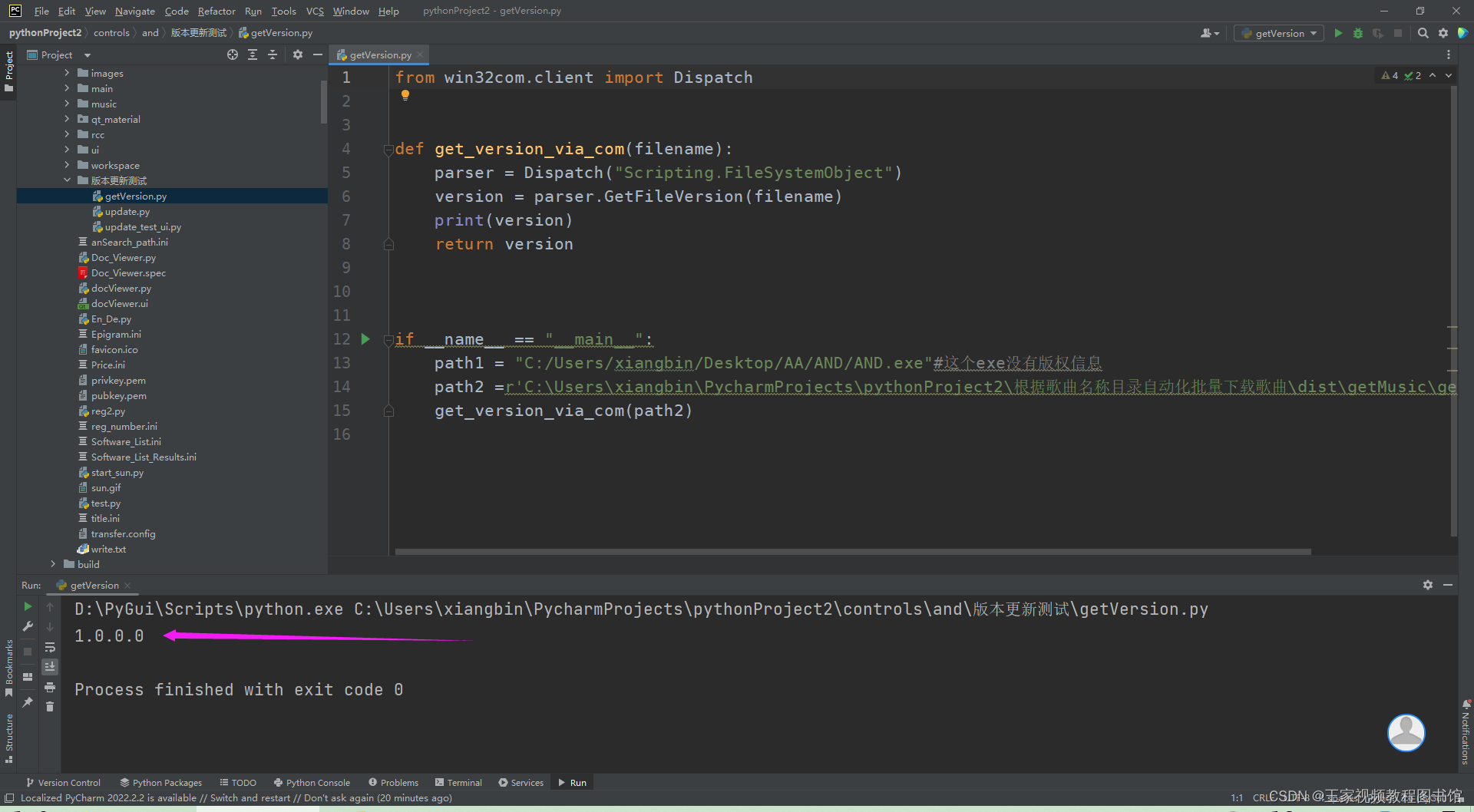Rerun the program from the Run panel

pyautogui.click(x=28, y=606)
